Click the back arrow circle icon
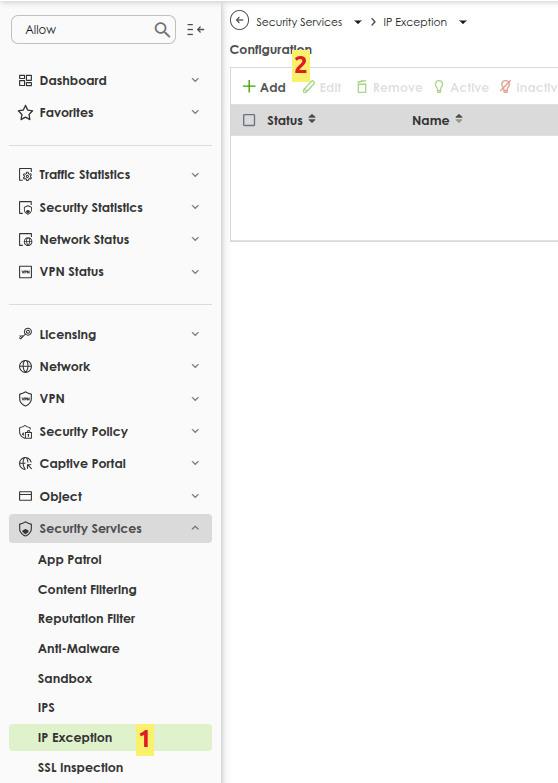This screenshot has height=783, width=558. click(239, 20)
